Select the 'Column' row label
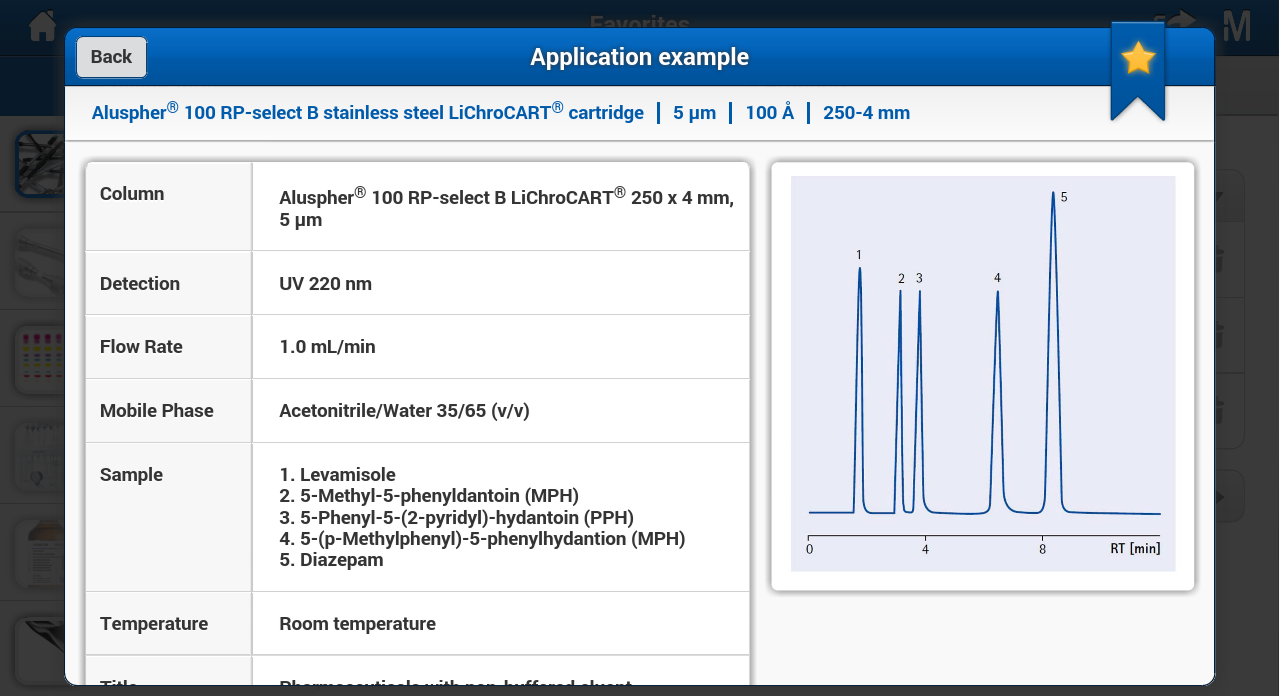 (x=132, y=194)
